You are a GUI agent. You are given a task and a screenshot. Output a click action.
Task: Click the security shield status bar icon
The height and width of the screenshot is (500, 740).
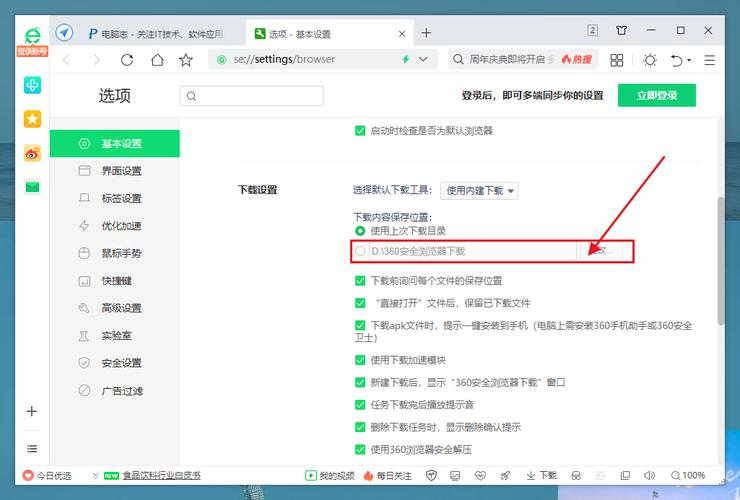(x=431, y=475)
